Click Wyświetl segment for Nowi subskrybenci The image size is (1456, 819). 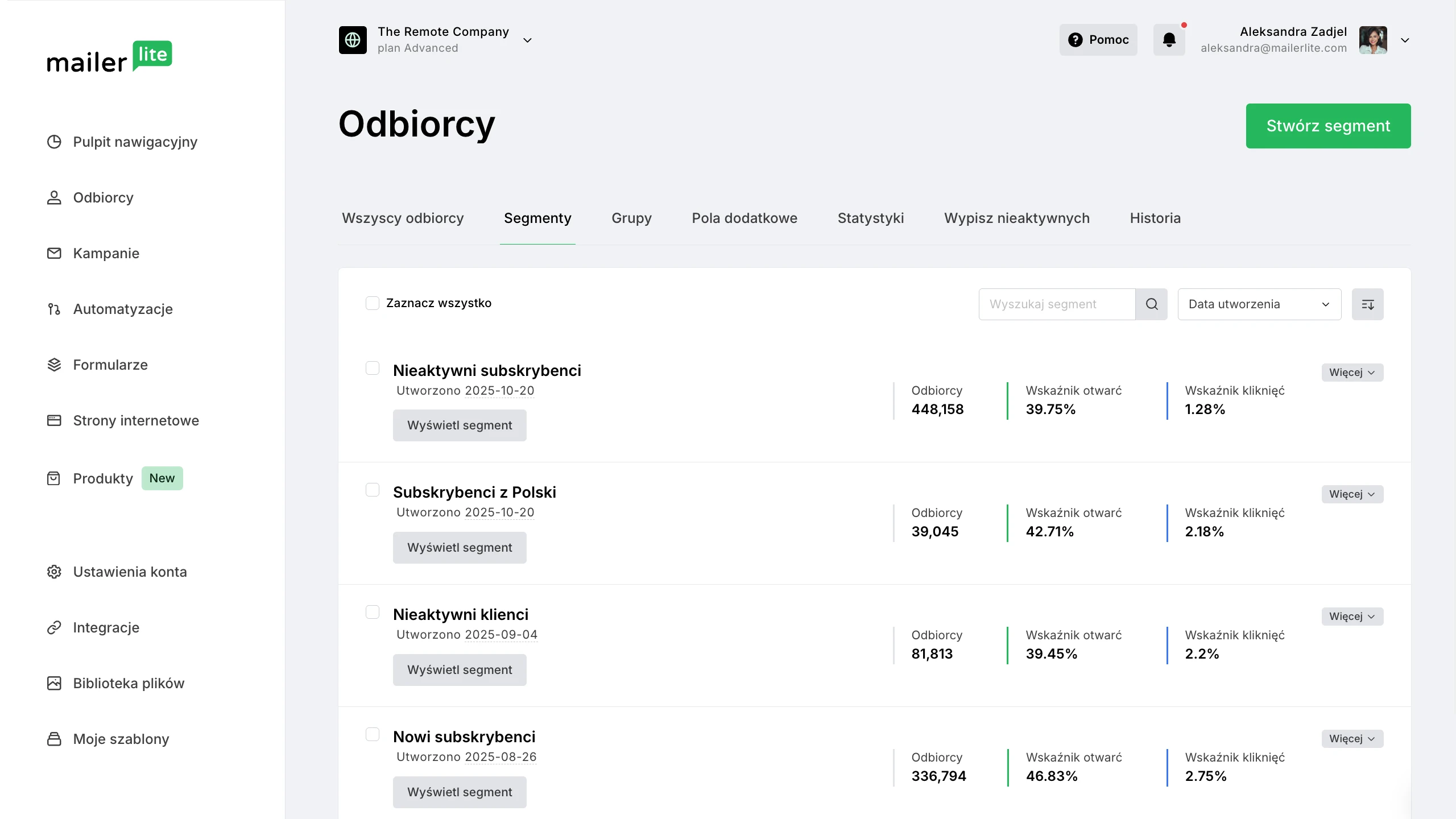[x=460, y=792]
